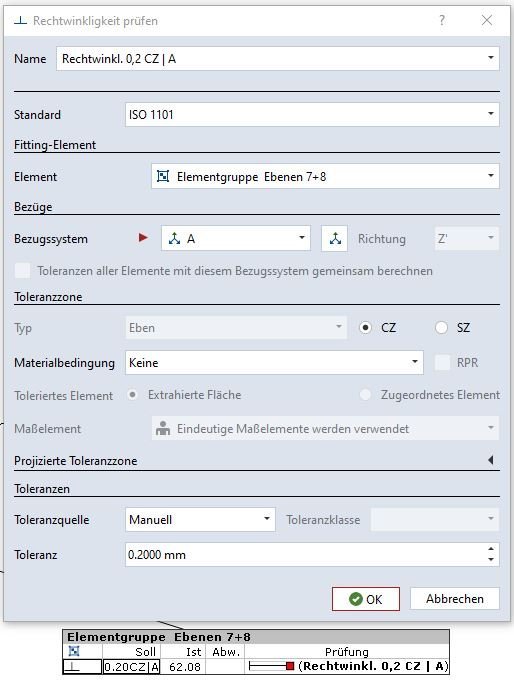Image resolution: width=514 pixels, height=681 pixels.
Task: Select the CZ radio button
Action: (365, 327)
